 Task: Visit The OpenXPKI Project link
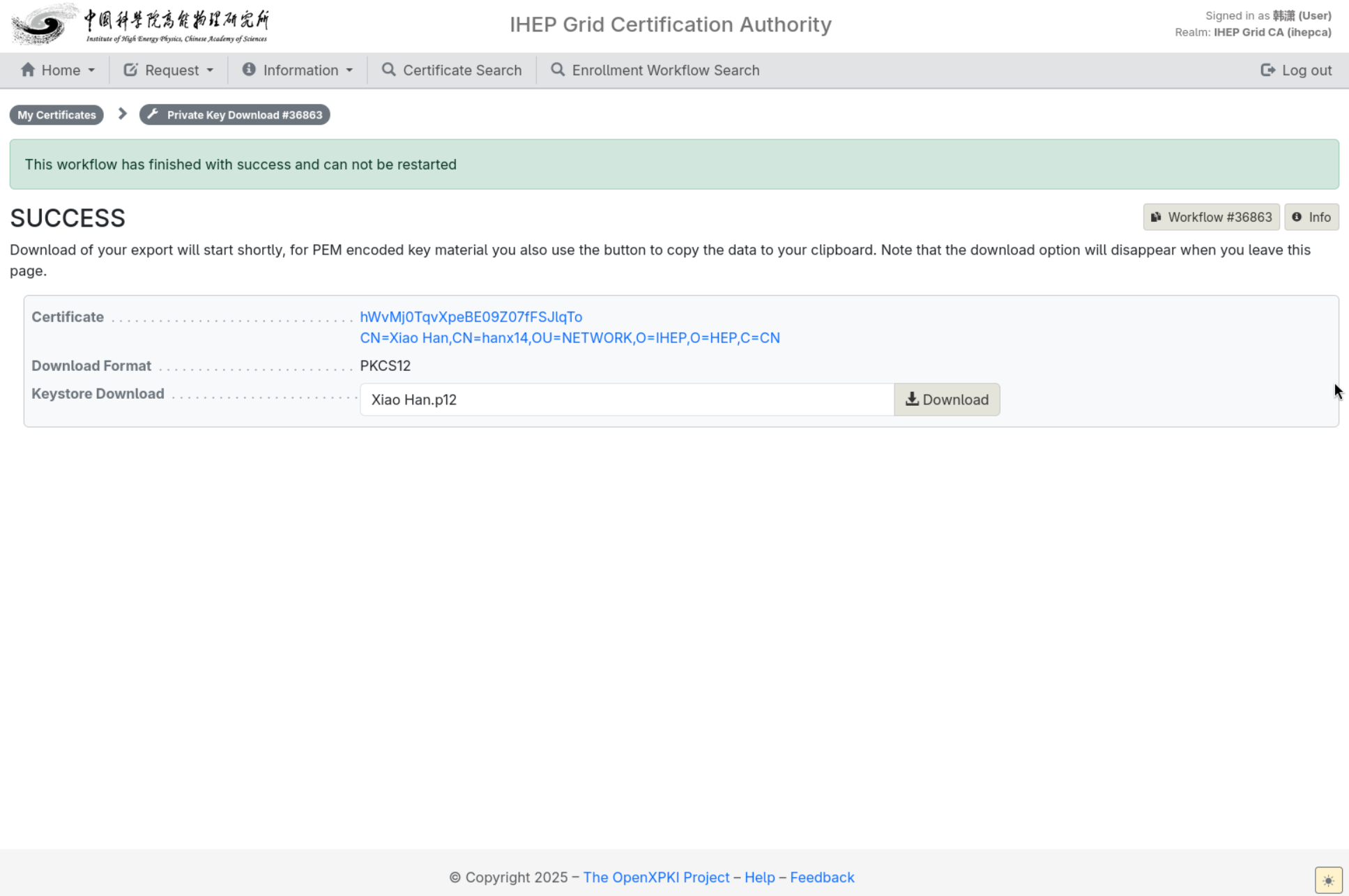[657, 878]
